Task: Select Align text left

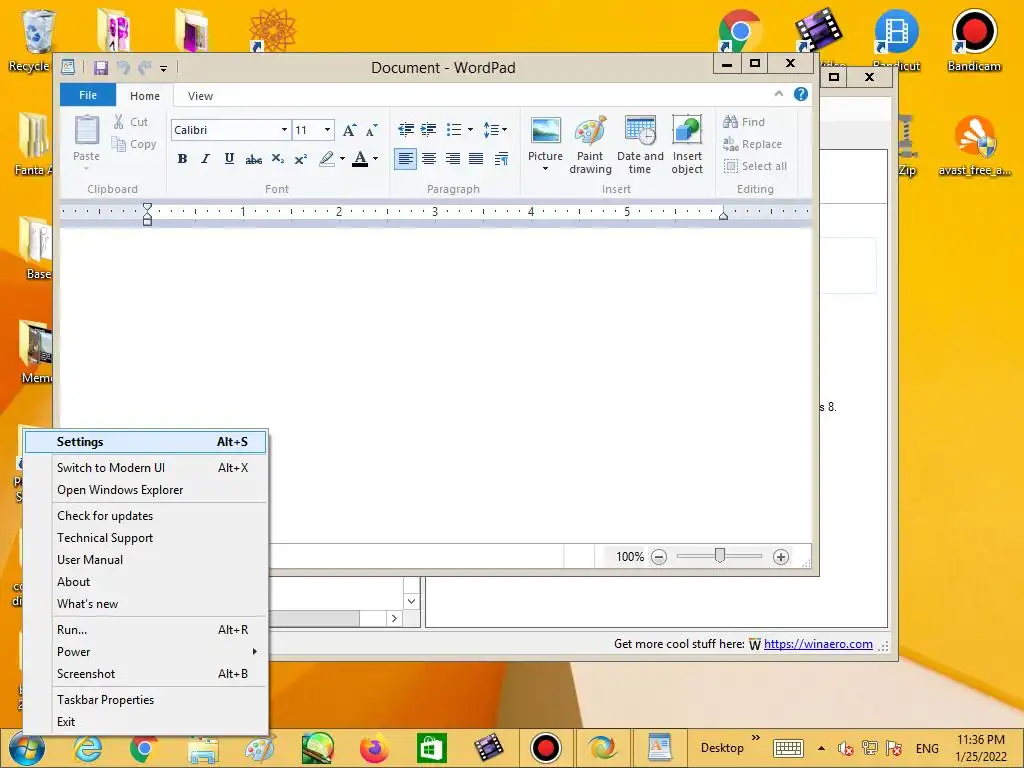Action: 406,159
